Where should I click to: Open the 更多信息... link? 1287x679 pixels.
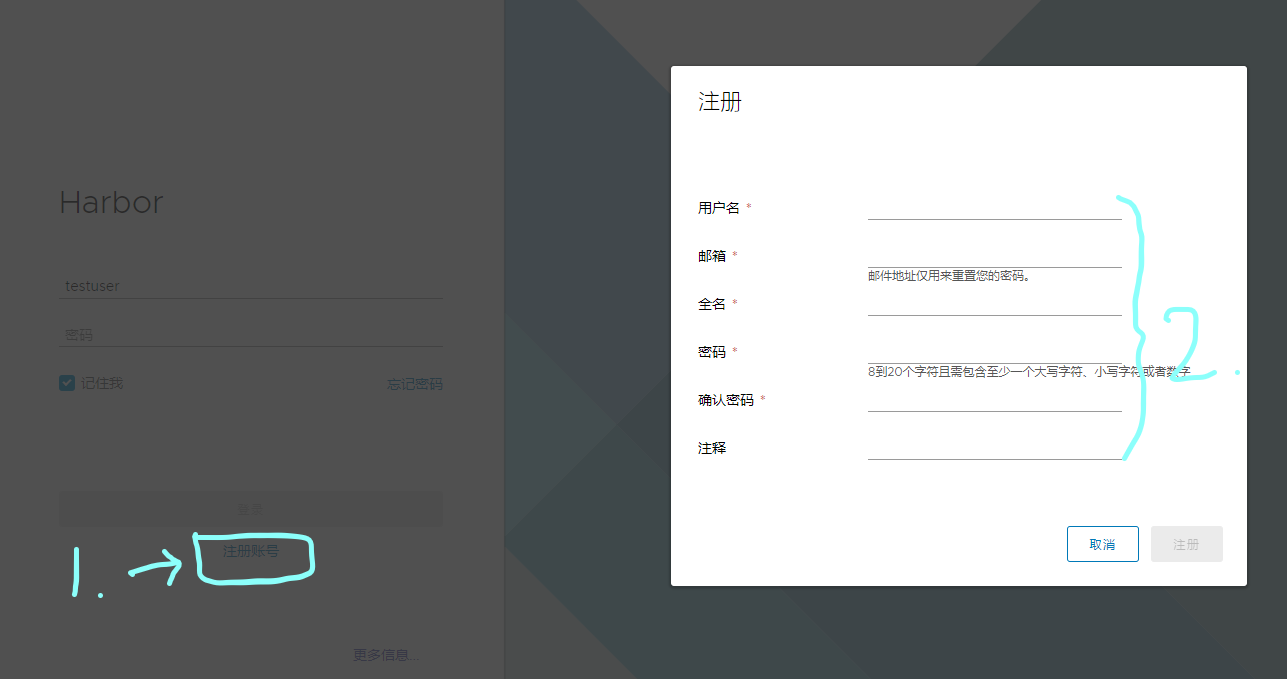pyautogui.click(x=386, y=655)
